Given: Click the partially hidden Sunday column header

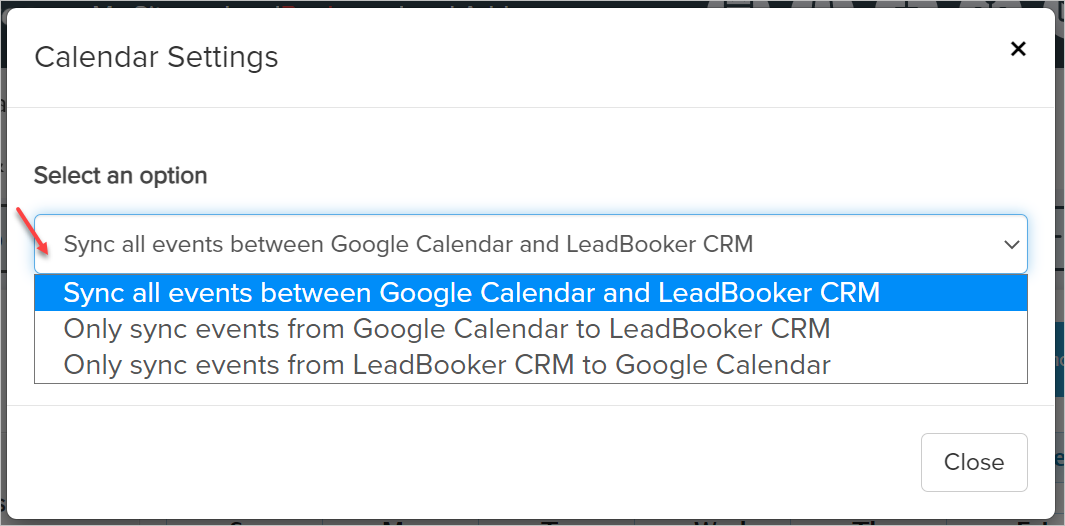Looking at the screenshot, I should click(237, 521).
